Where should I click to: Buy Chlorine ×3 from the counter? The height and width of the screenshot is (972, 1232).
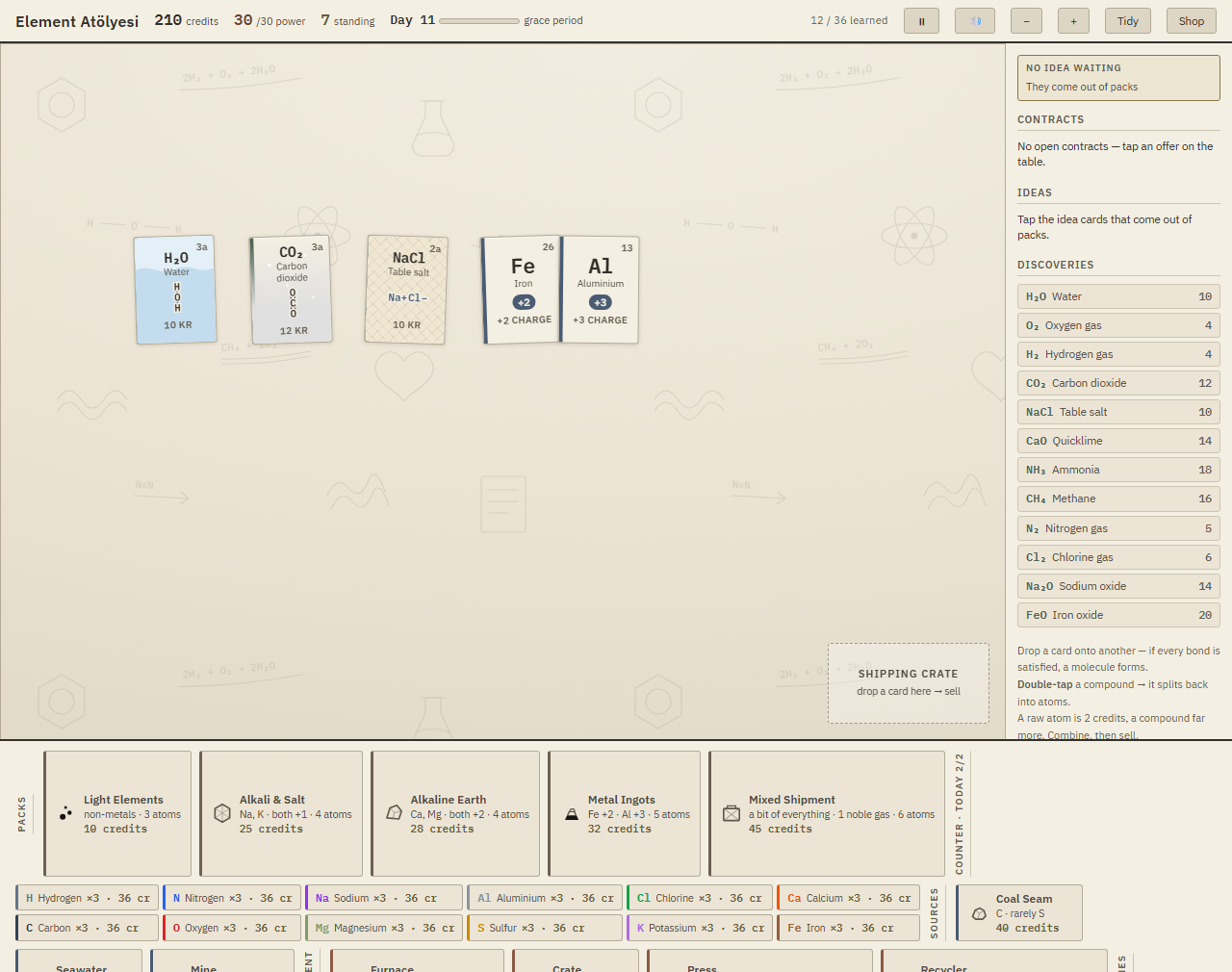(x=699, y=898)
